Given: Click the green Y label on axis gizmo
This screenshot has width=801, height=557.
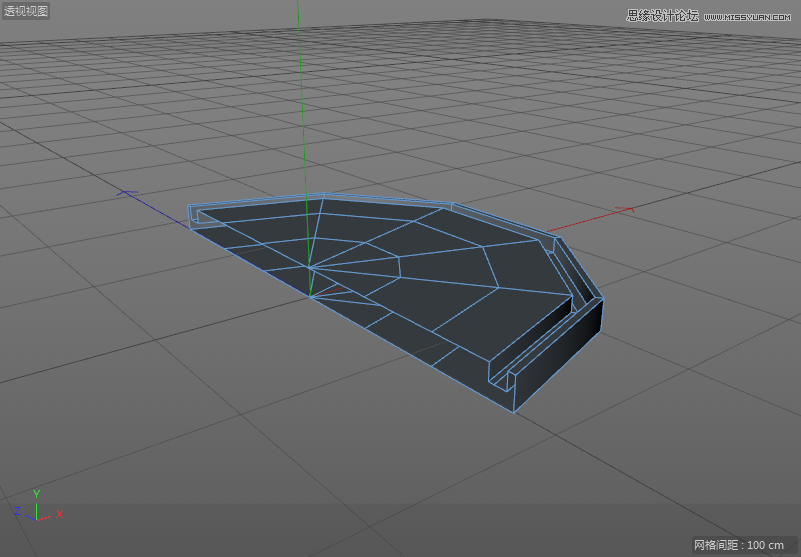Looking at the screenshot, I should tap(37, 494).
